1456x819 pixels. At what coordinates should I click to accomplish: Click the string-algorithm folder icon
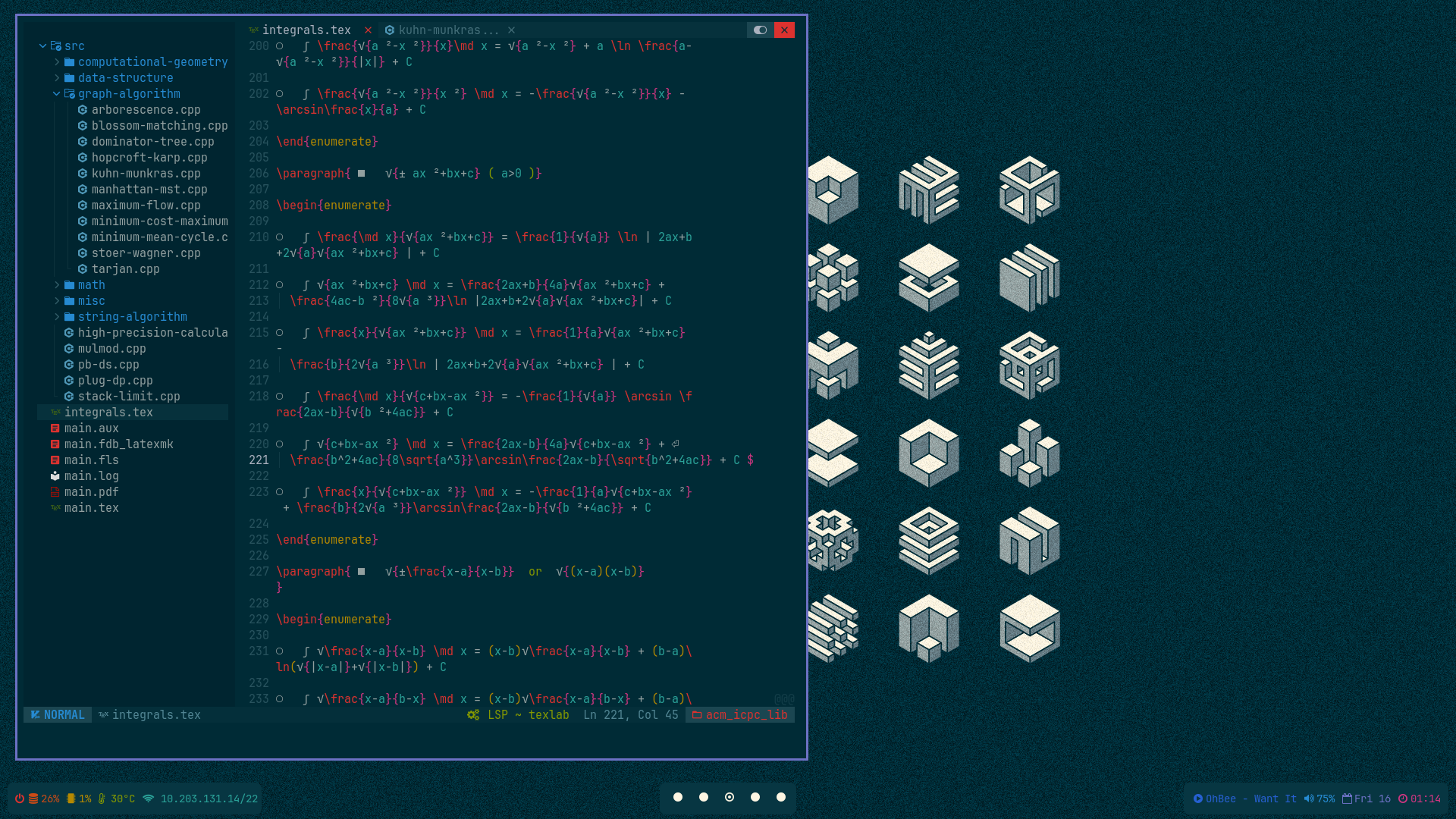70,317
